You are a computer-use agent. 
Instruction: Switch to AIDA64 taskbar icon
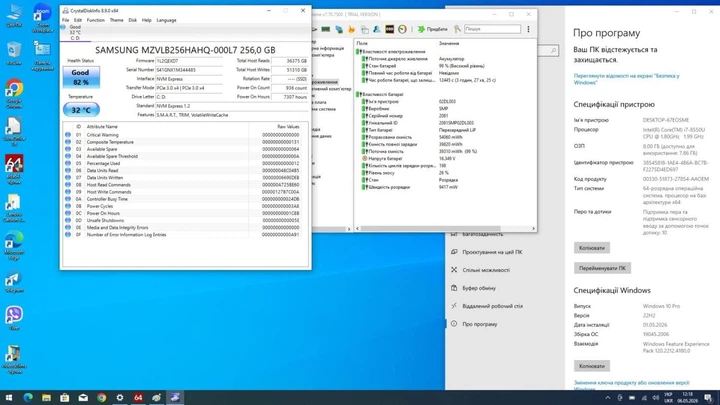(138, 398)
